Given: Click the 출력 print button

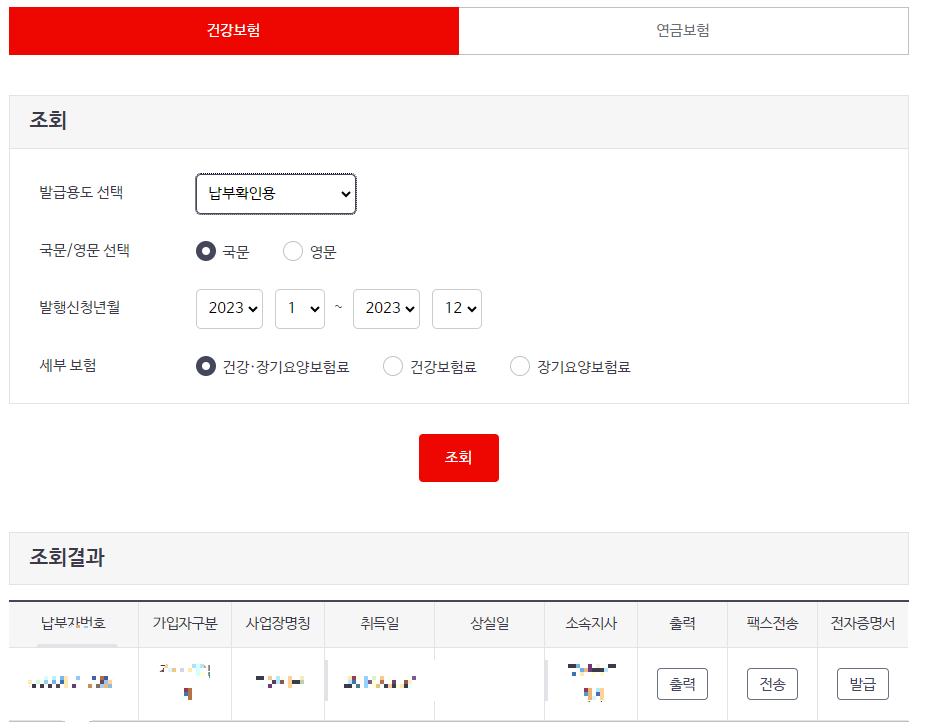Looking at the screenshot, I should click(x=683, y=684).
